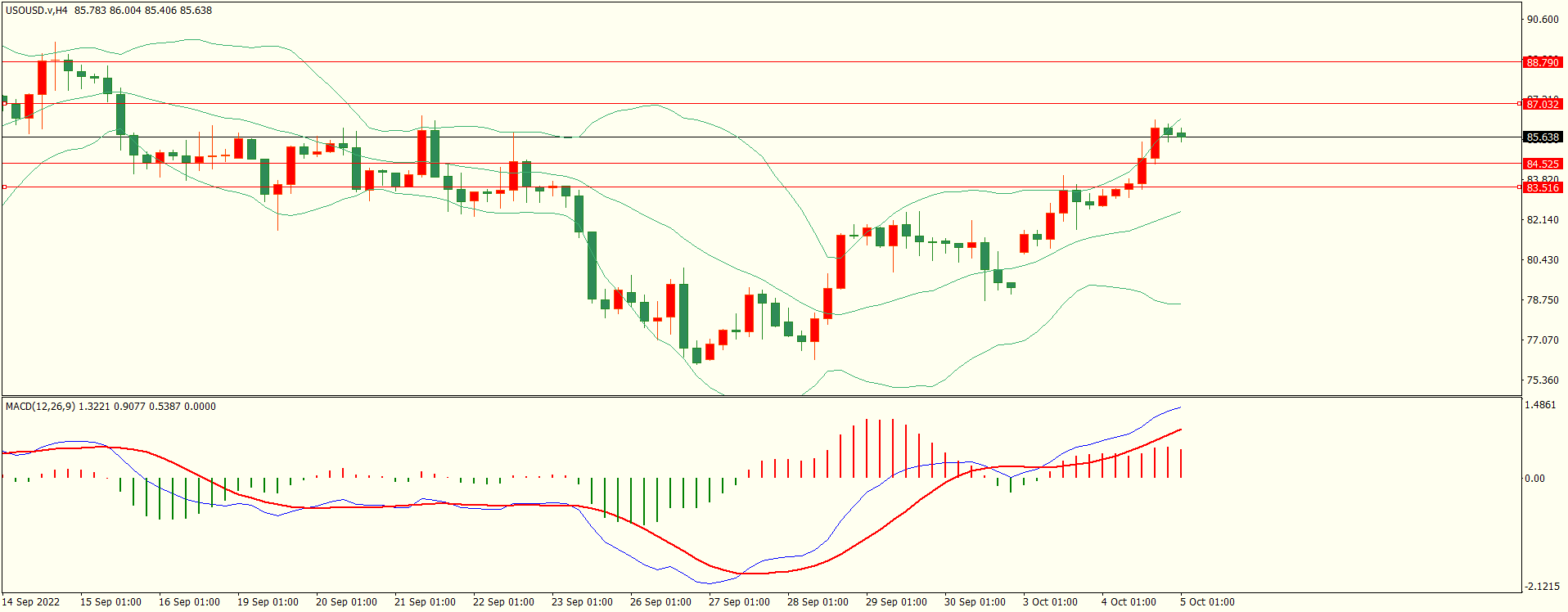The height and width of the screenshot is (612, 1568).
Task: Click the MACD scale value 1.4861
Action: pos(1541,405)
